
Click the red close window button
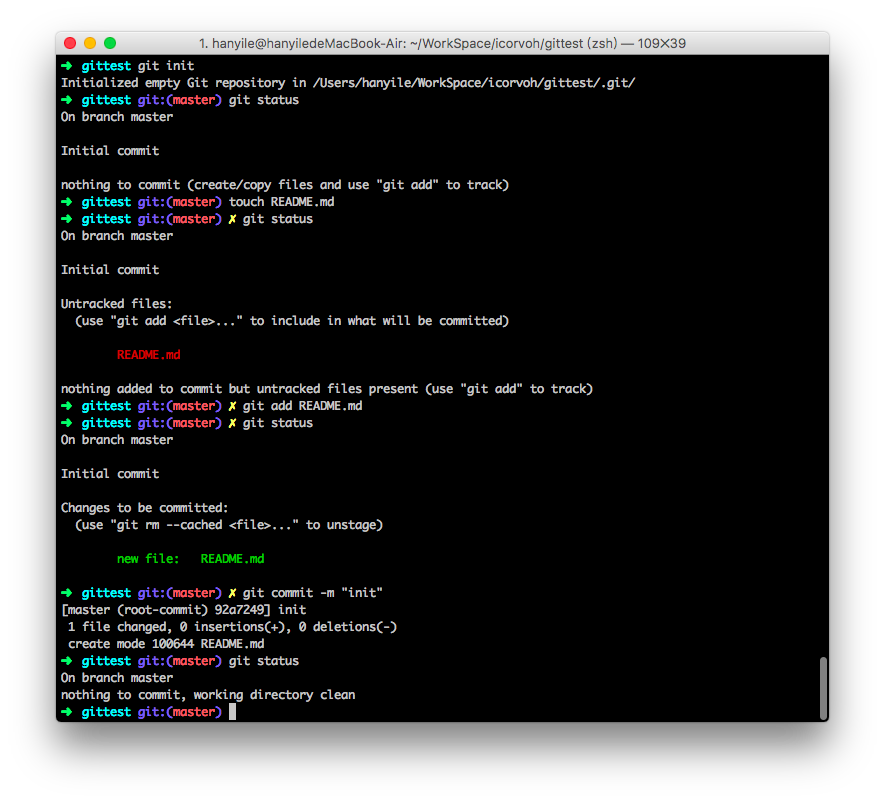tap(70, 43)
